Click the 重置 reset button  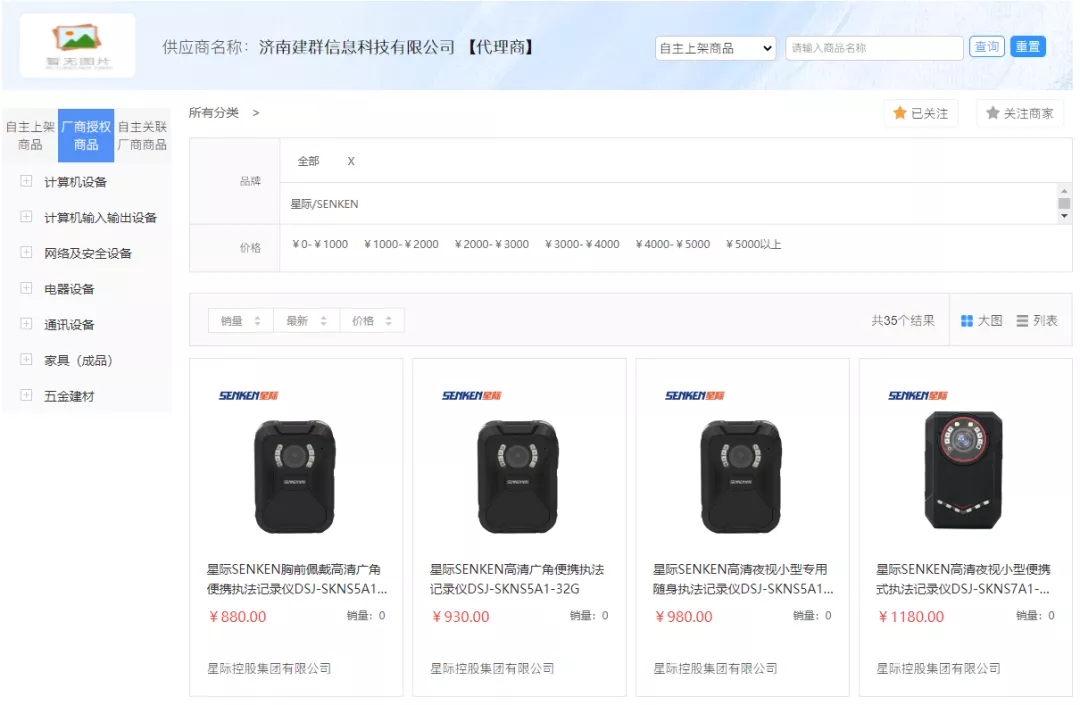(1027, 47)
